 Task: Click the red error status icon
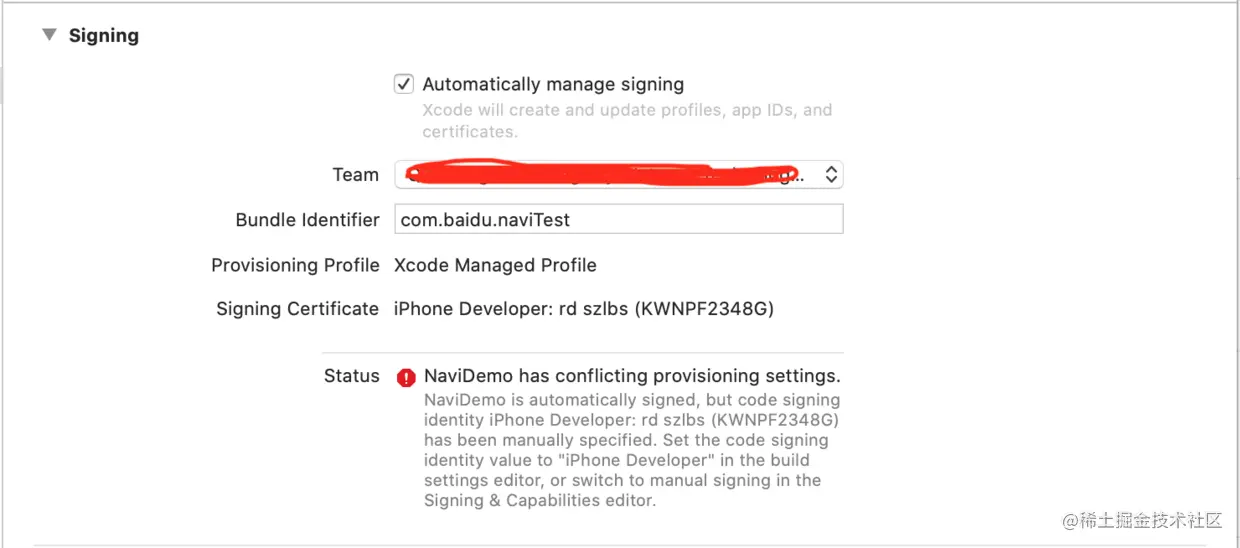tap(406, 377)
